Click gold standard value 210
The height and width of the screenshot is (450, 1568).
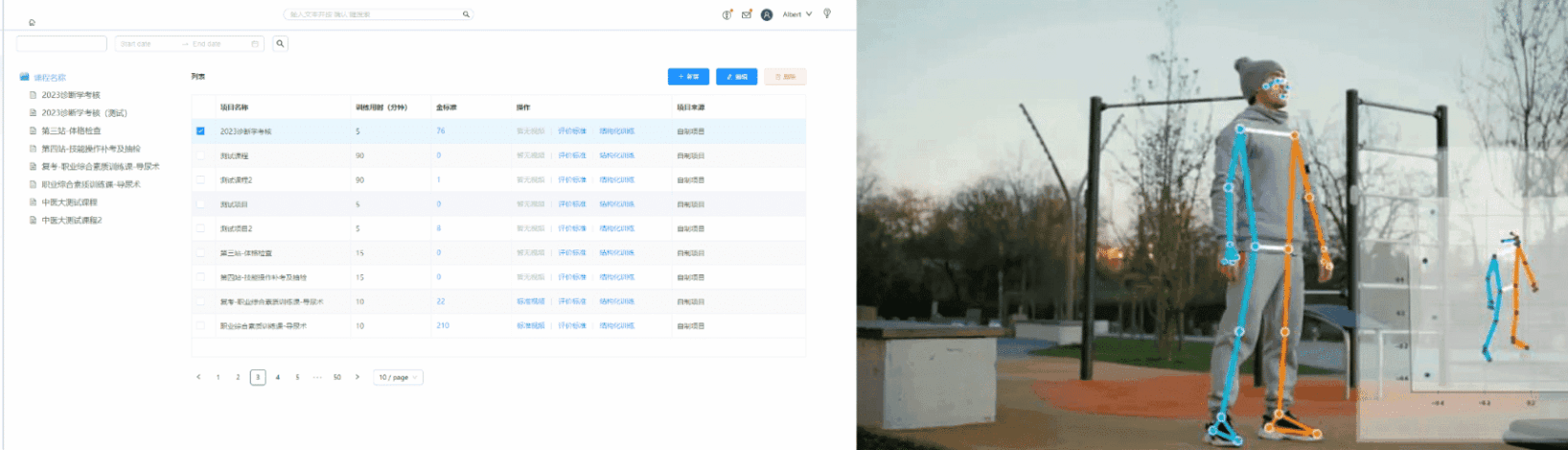pos(443,325)
